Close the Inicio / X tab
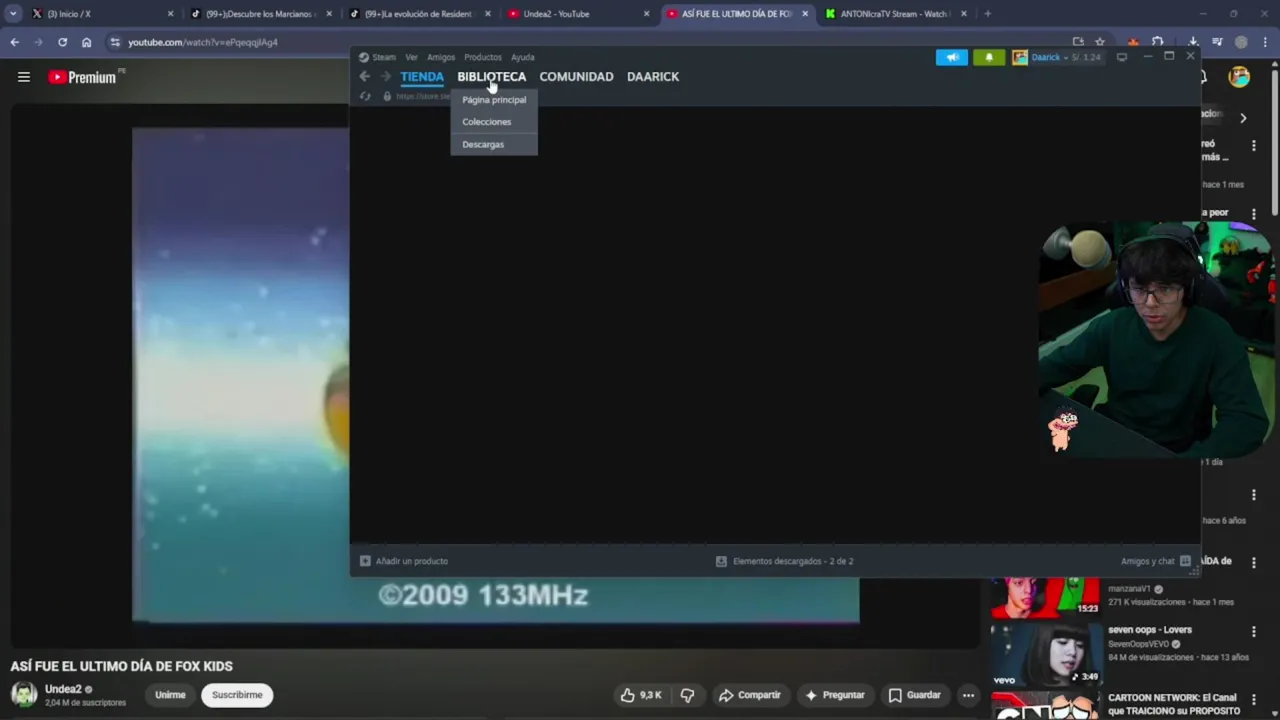 click(170, 14)
